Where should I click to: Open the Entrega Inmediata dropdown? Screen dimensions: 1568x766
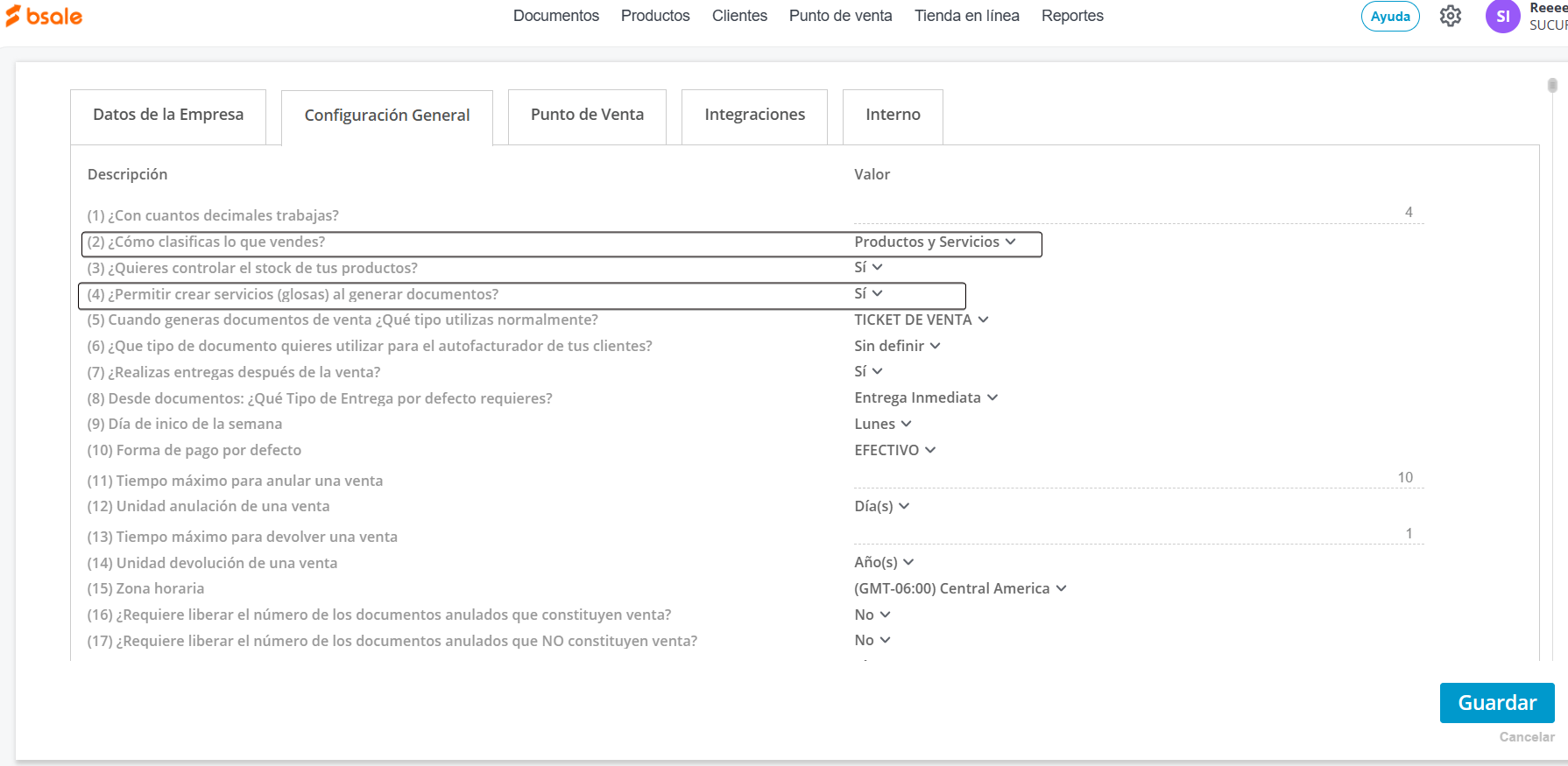coord(926,398)
